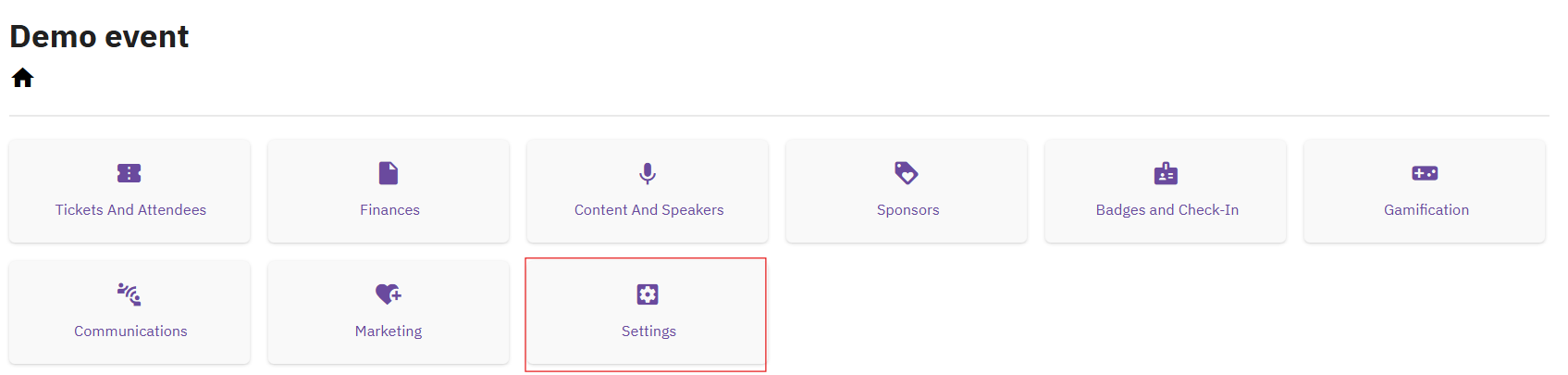Click the gamepad icon for Gamification
Viewport: 1568px width, 375px height.
1425,173
